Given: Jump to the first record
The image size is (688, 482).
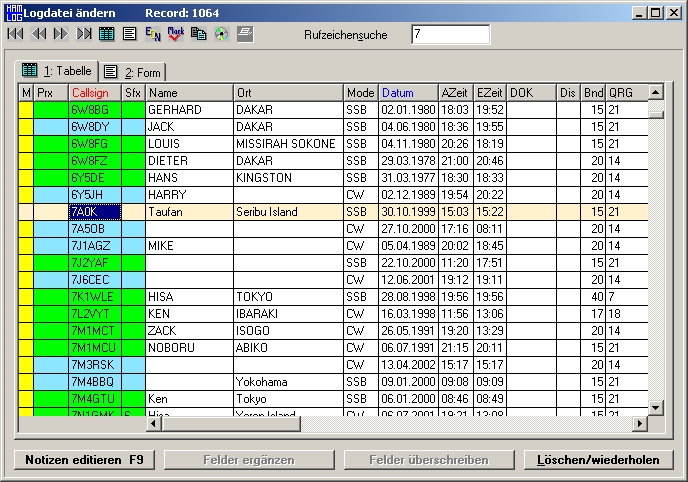Looking at the screenshot, I should coord(15,34).
